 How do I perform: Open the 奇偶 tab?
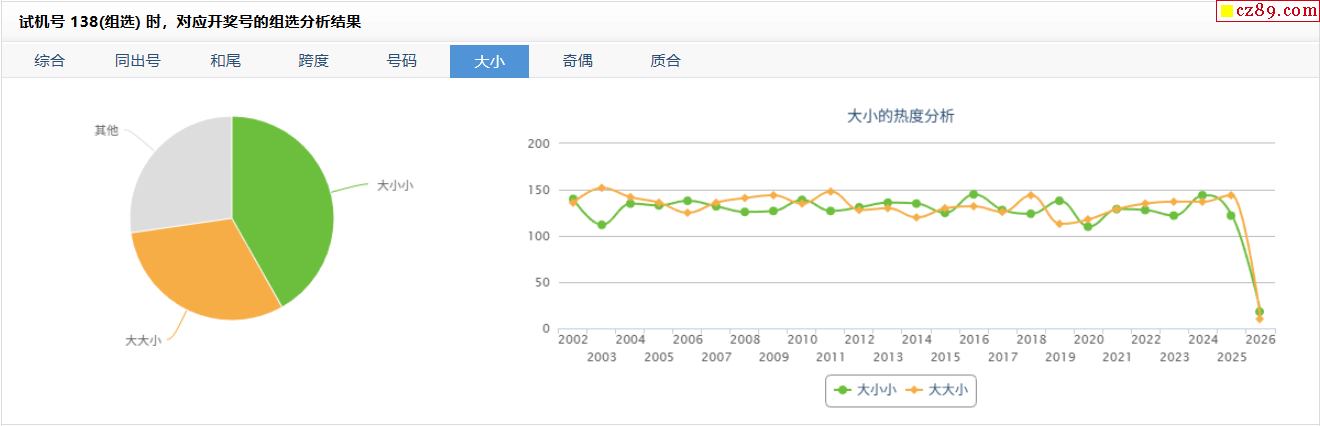click(577, 61)
